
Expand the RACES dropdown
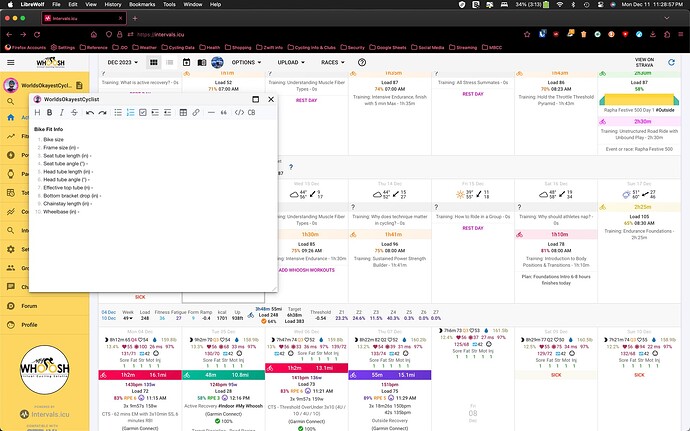333,63
